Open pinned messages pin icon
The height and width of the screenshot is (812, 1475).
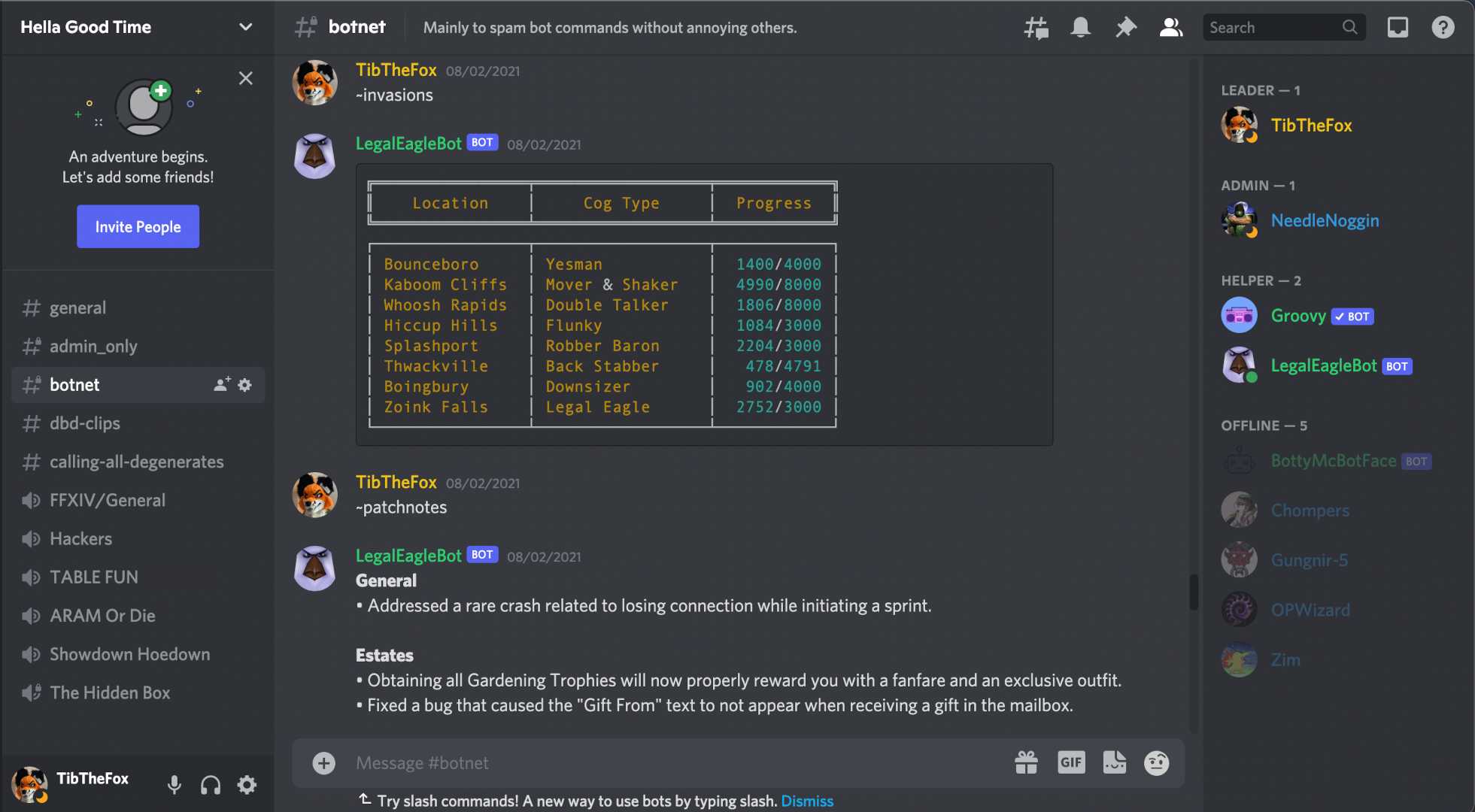pos(1125,28)
